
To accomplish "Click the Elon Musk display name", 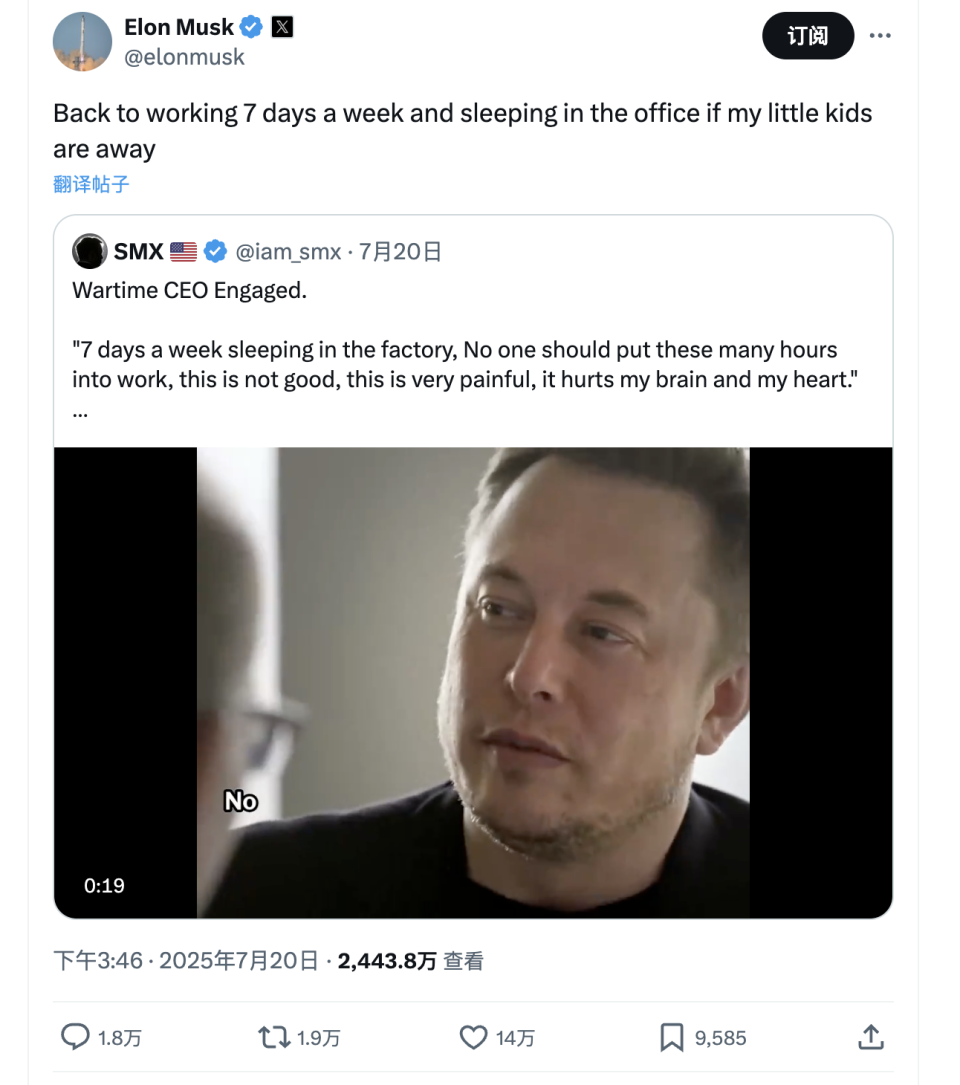I will tap(179, 27).
